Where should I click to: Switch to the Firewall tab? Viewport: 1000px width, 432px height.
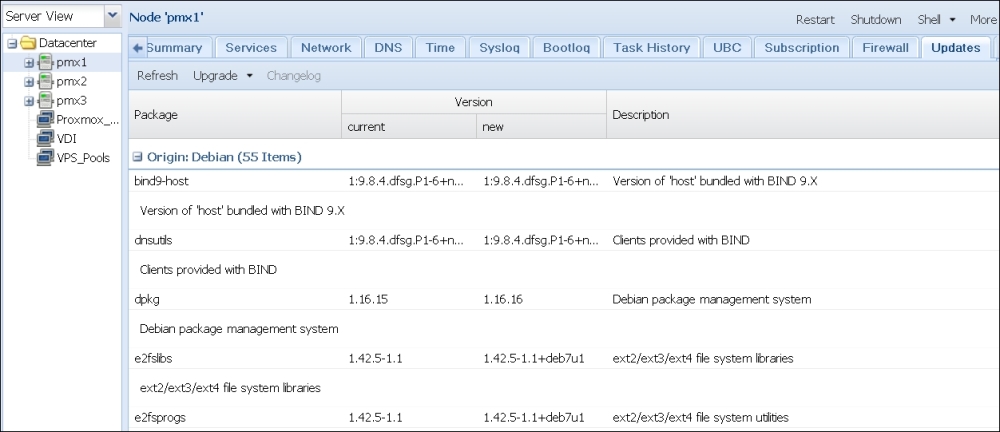pos(885,48)
